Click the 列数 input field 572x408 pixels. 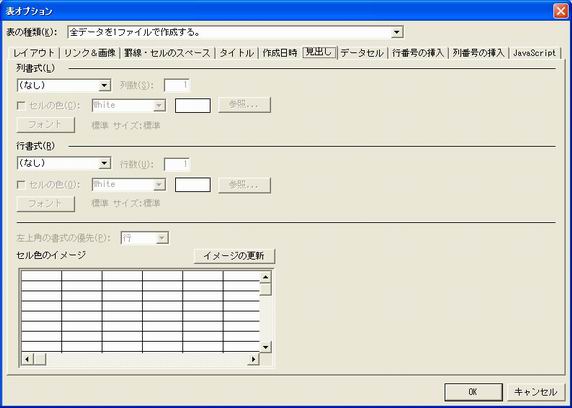pos(177,85)
